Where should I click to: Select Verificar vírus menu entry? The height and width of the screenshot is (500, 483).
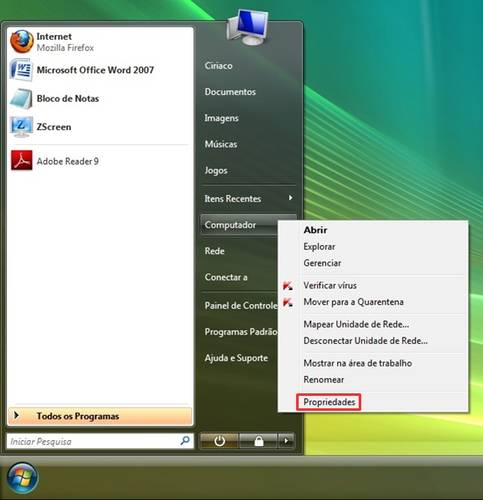pos(330,286)
